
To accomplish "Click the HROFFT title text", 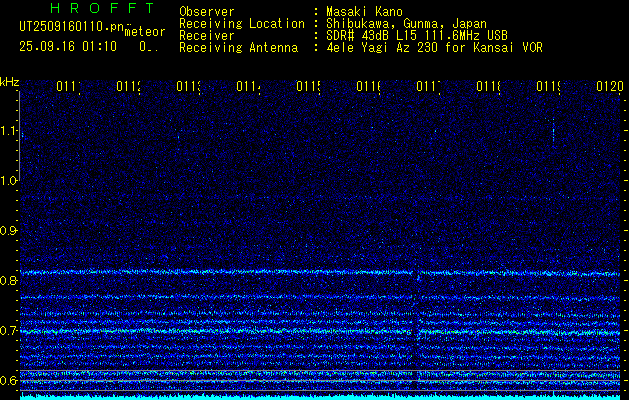I will [x=103, y=8].
